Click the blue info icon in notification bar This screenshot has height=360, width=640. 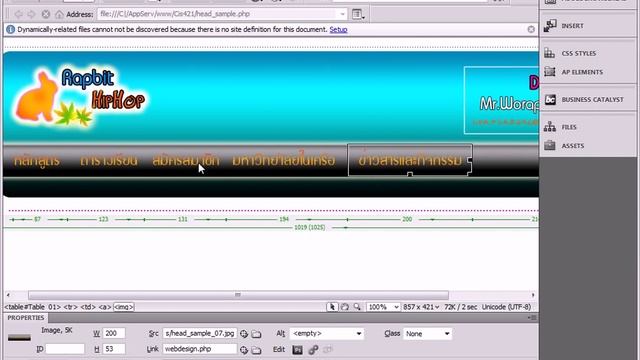click(x=11, y=29)
